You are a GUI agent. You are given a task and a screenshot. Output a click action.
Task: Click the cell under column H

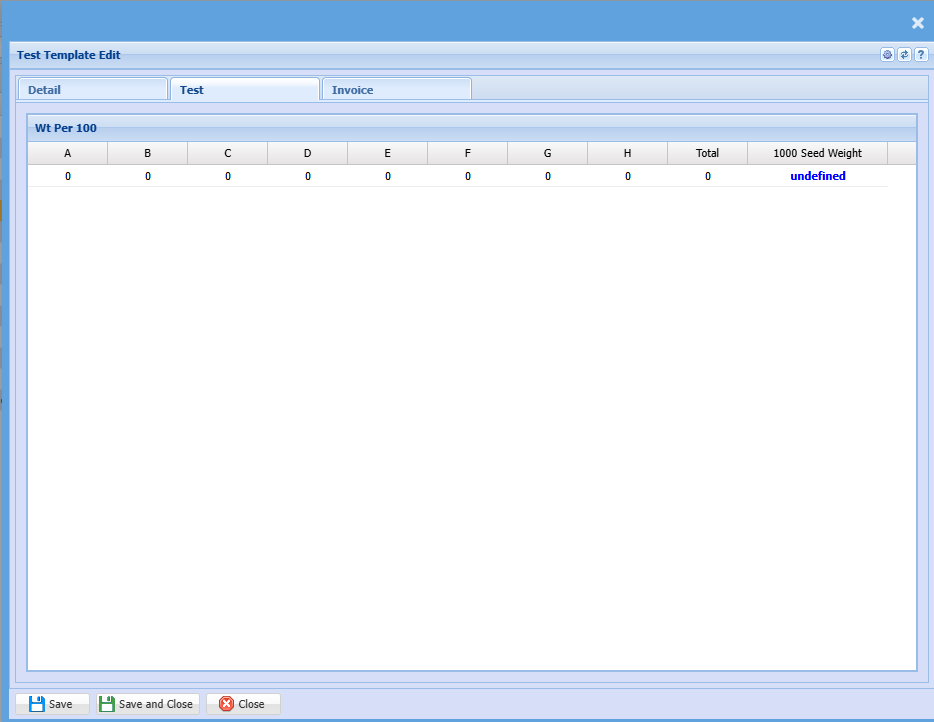(628, 176)
